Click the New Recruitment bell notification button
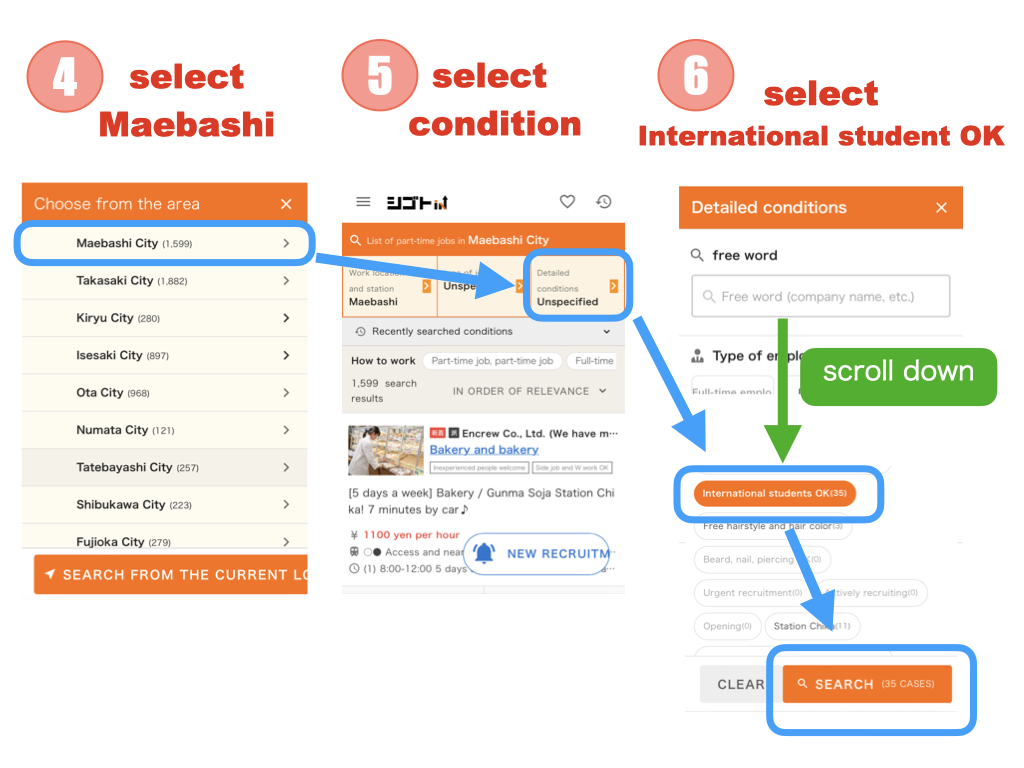 point(536,553)
